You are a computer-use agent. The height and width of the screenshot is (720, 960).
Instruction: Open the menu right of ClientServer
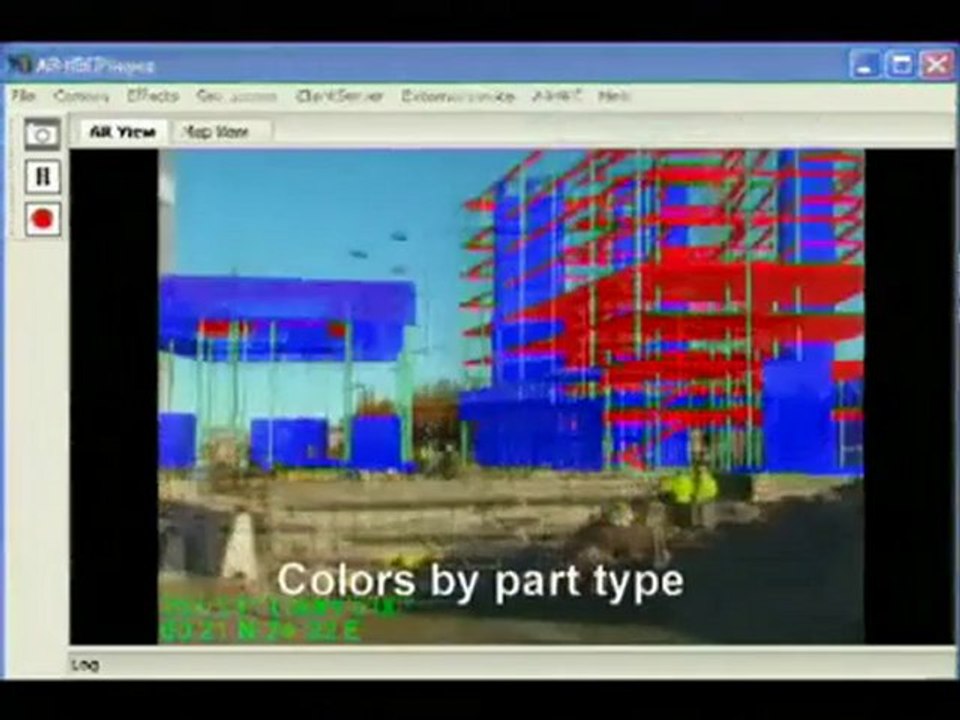coord(457,96)
